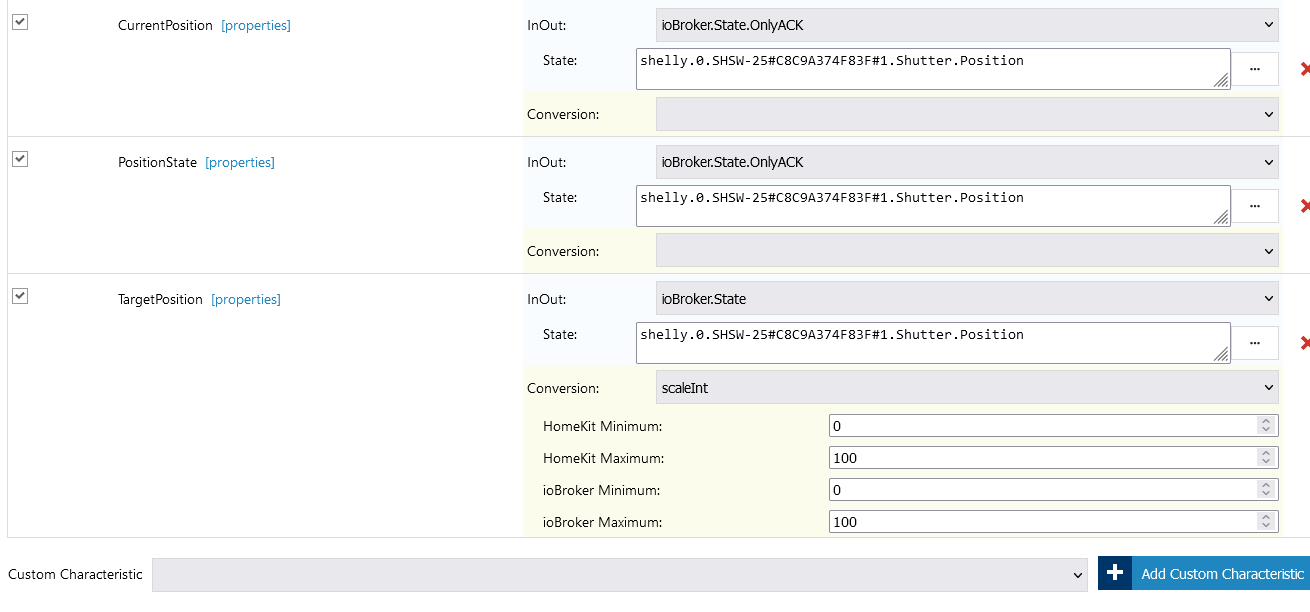Click the ioBroker Minimum input field
Screen dimensions: 1310x612
coord(1042,490)
